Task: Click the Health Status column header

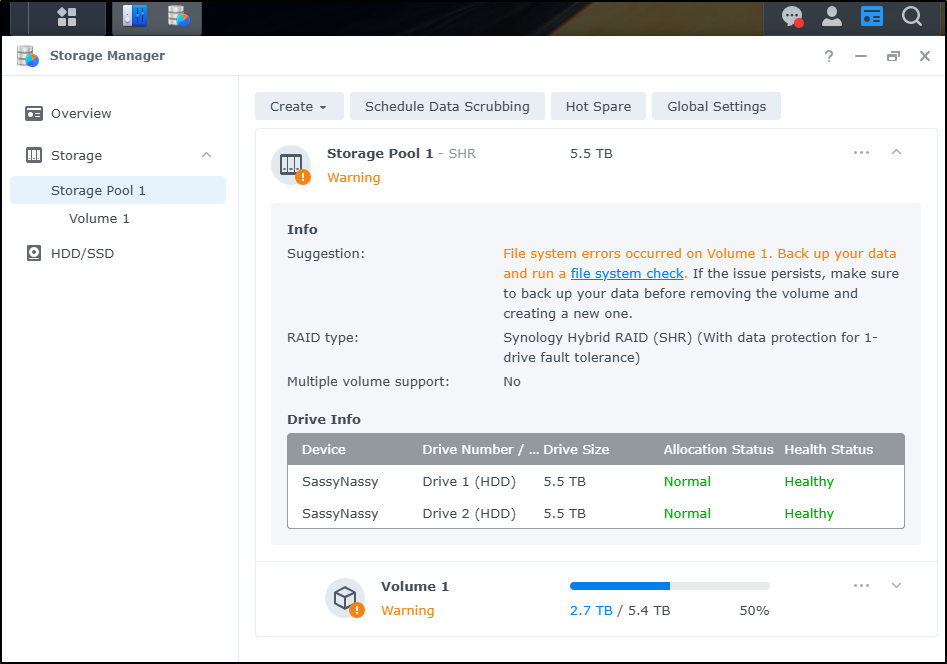Action: coord(829,450)
